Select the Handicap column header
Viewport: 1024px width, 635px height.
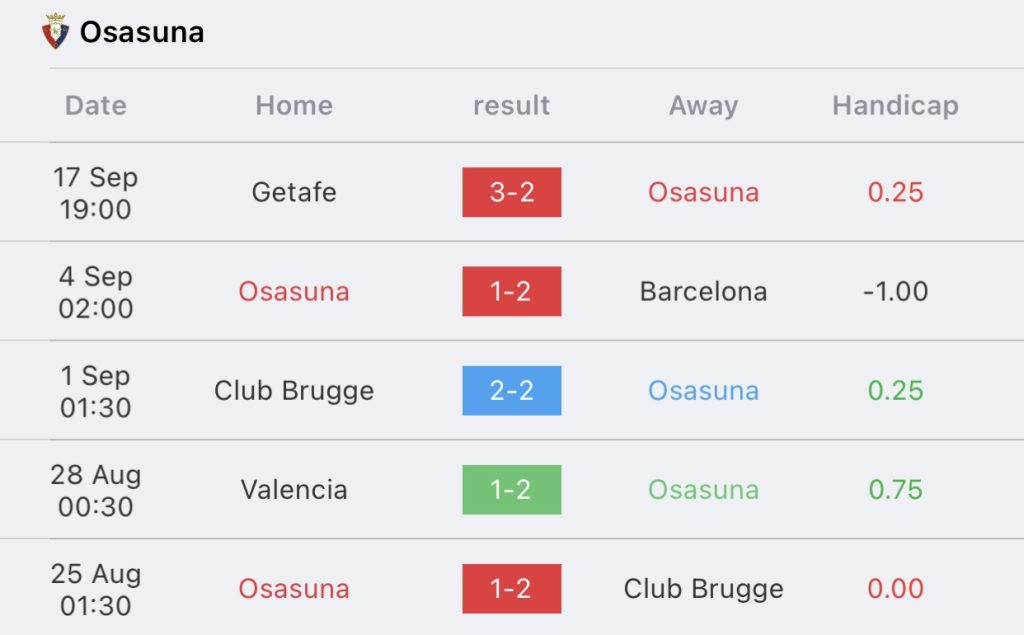tap(895, 106)
